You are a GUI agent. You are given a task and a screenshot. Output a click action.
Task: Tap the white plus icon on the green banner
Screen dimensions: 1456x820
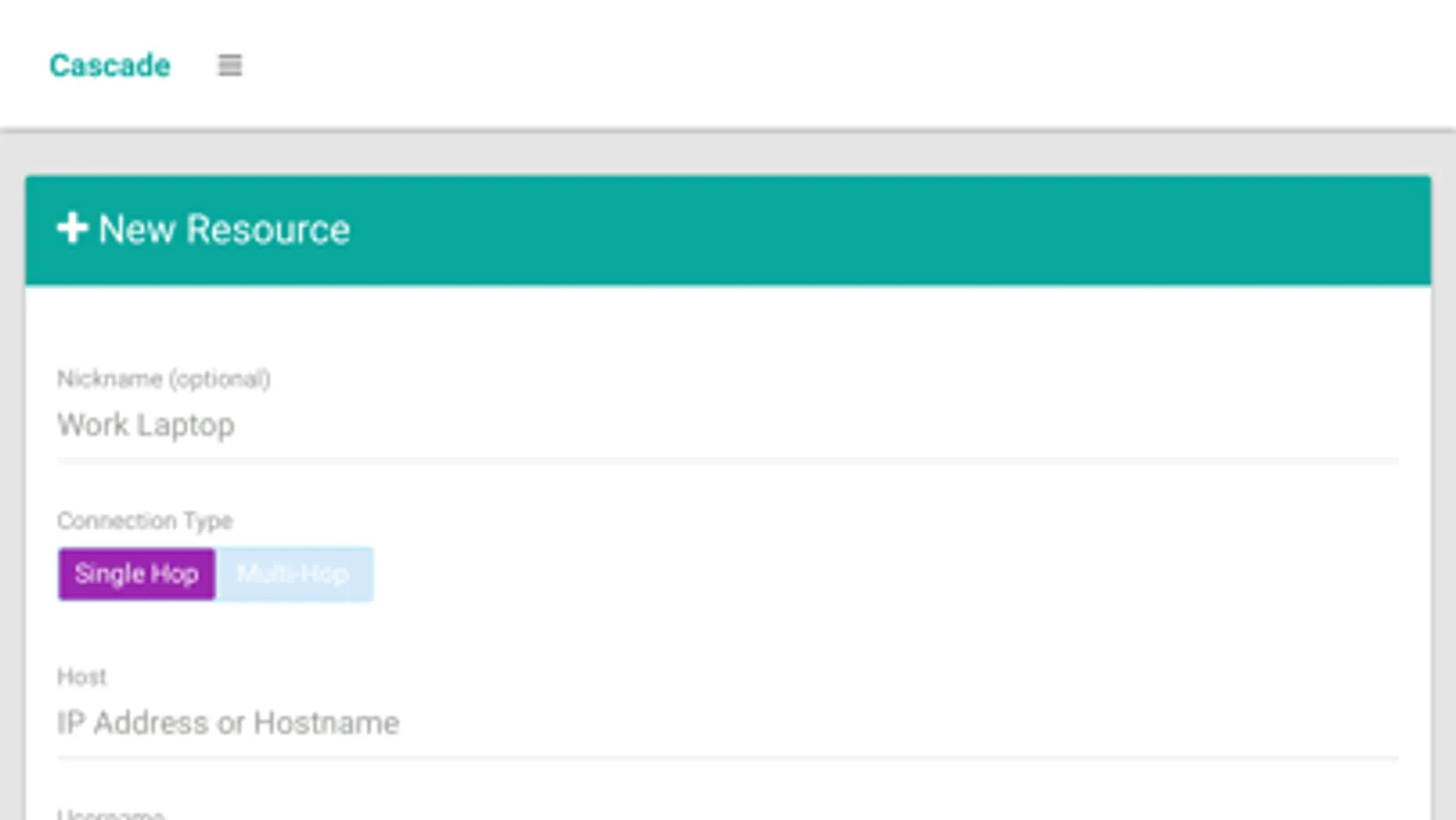tap(71, 230)
